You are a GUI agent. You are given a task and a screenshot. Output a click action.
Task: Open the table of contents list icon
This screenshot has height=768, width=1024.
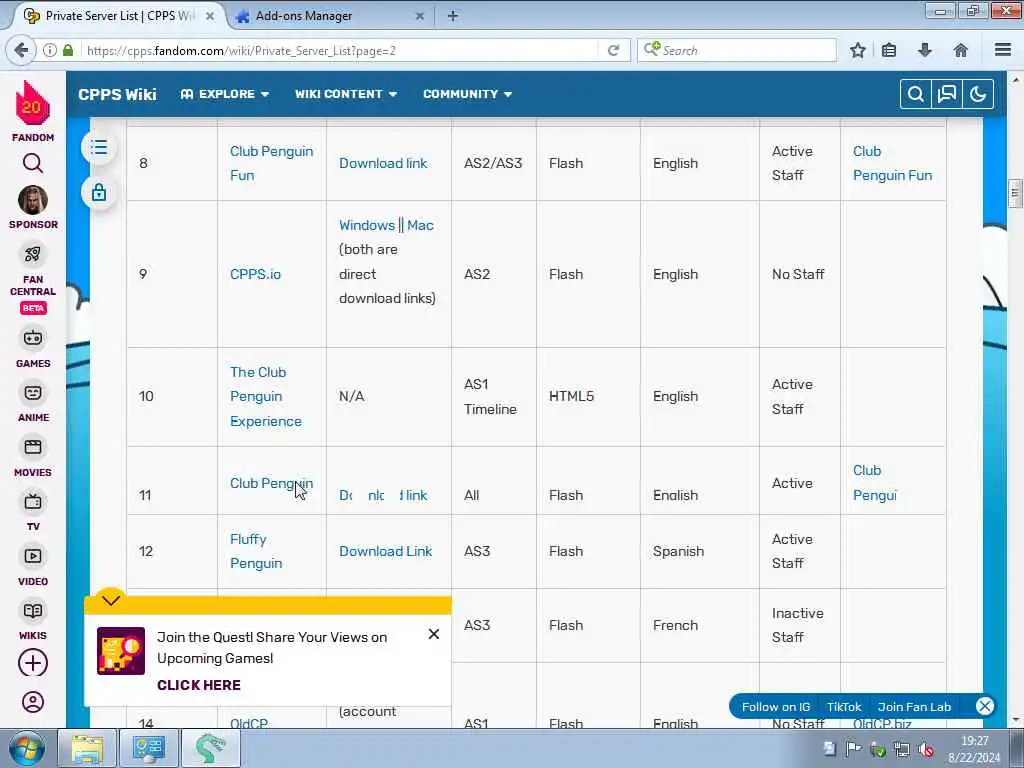[x=99, y=148]
